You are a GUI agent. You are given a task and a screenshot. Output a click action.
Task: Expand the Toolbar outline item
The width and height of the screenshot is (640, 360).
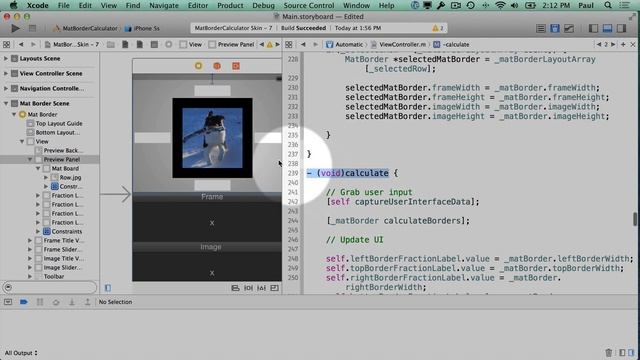click(x=30, y=276)
